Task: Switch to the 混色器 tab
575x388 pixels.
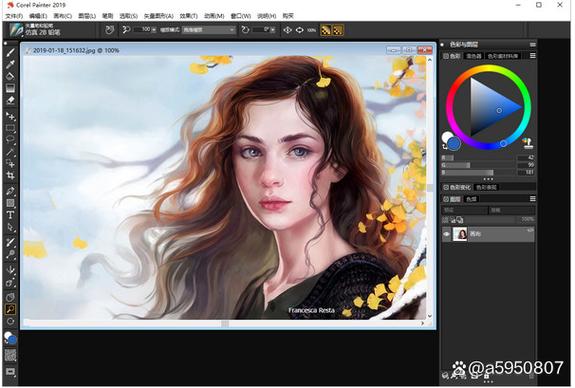Action: 473,56
